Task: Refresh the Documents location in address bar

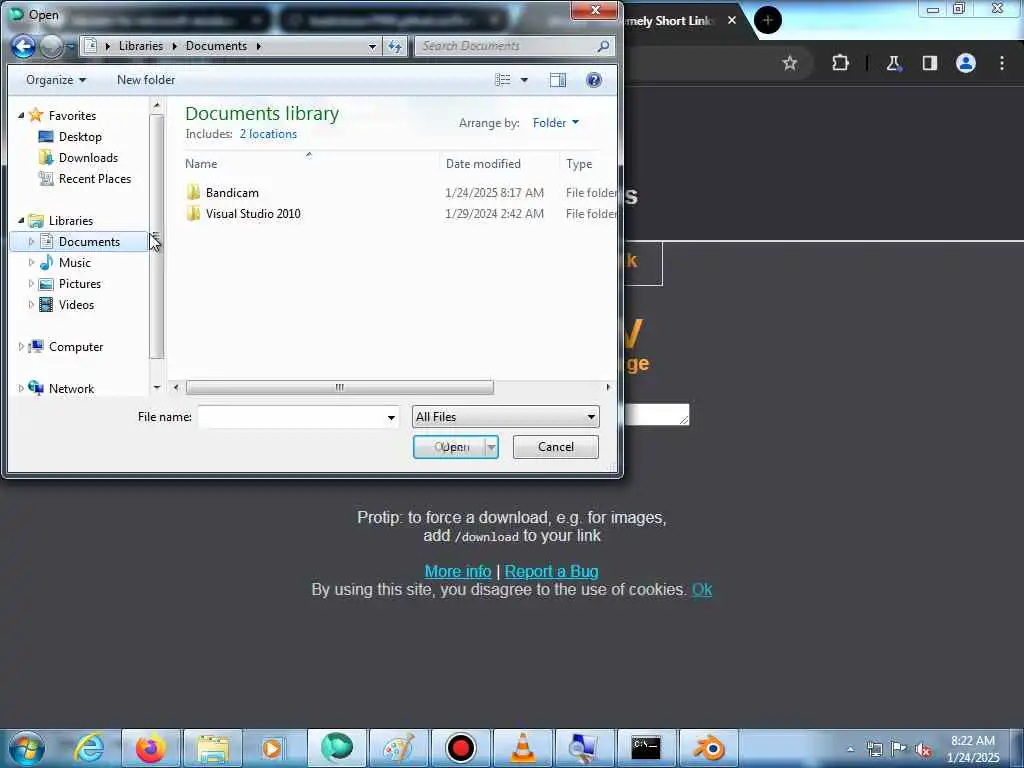Action: click(395, 46)
